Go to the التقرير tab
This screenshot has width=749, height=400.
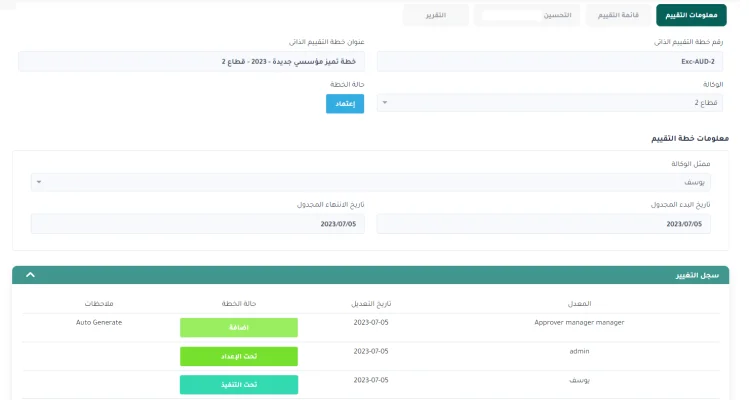436,15
